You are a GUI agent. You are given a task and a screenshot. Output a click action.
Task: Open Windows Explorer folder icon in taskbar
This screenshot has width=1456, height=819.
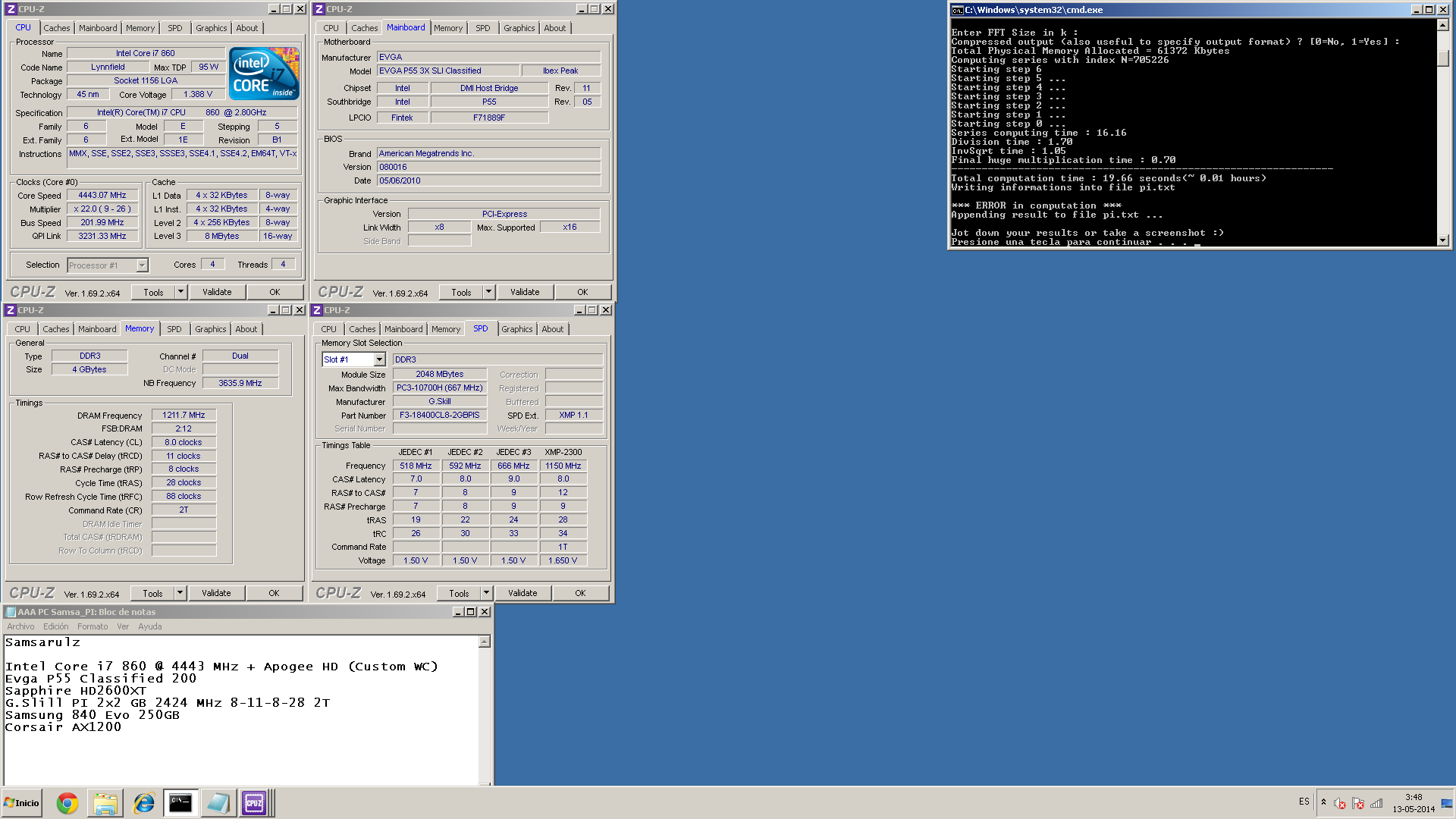tap(105, 803)
